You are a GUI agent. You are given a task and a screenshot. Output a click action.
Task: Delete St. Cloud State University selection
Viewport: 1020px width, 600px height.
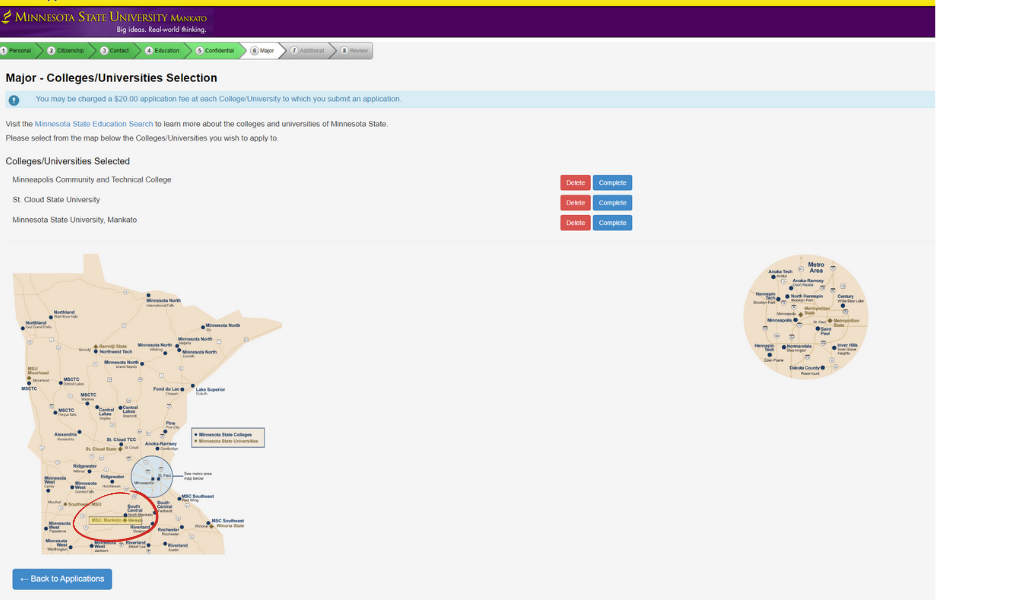(575, 203)
